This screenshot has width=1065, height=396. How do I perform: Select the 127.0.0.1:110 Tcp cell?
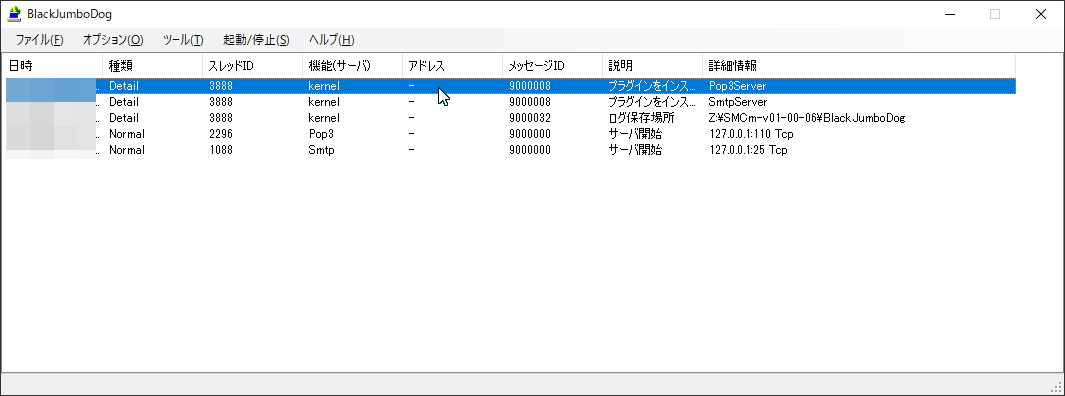click(x=751, y=134)
